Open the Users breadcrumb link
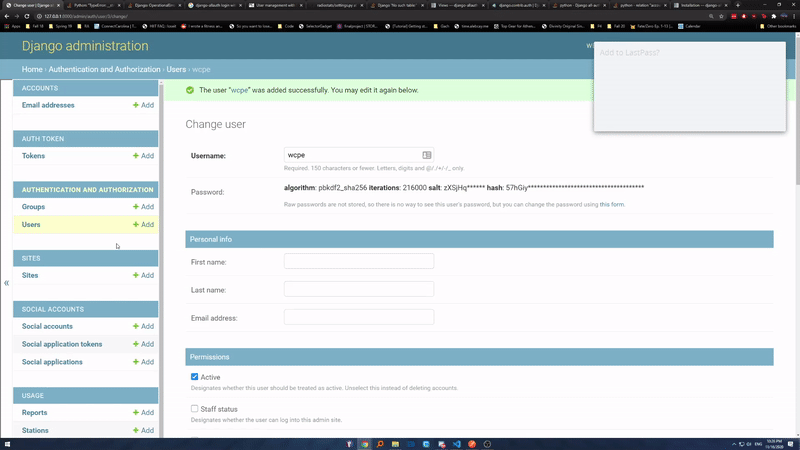800x450 pixels. (x=176, y=69)
